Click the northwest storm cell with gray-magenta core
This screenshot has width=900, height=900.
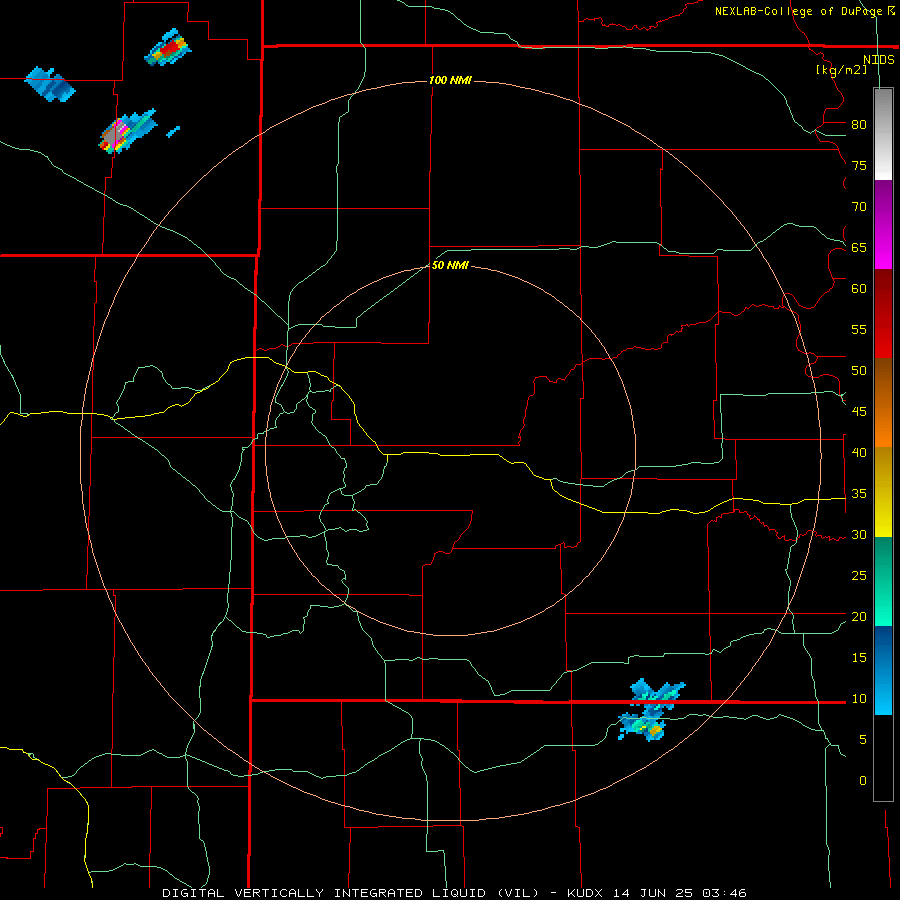(x=127, y=131)
